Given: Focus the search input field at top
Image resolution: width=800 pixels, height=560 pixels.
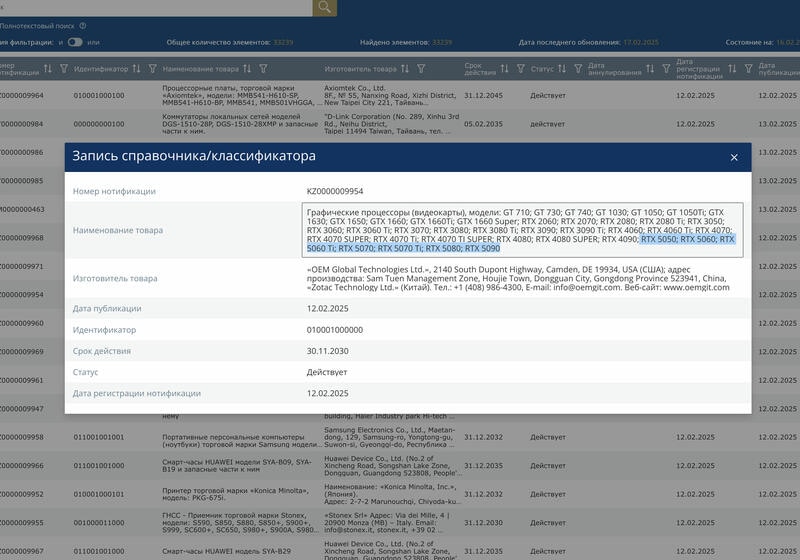Looking at the screenshot, I should pos(156,7).
